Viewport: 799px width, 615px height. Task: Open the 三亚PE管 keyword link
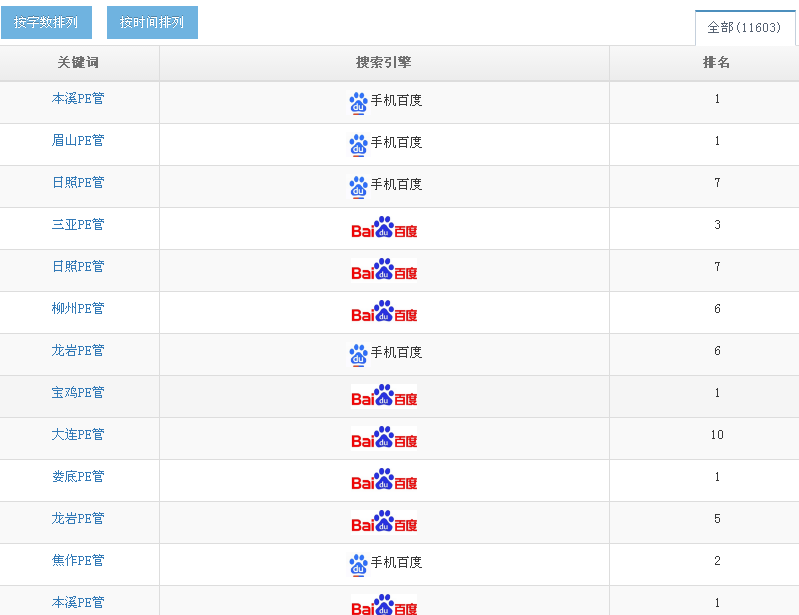(x=78, y=225)
